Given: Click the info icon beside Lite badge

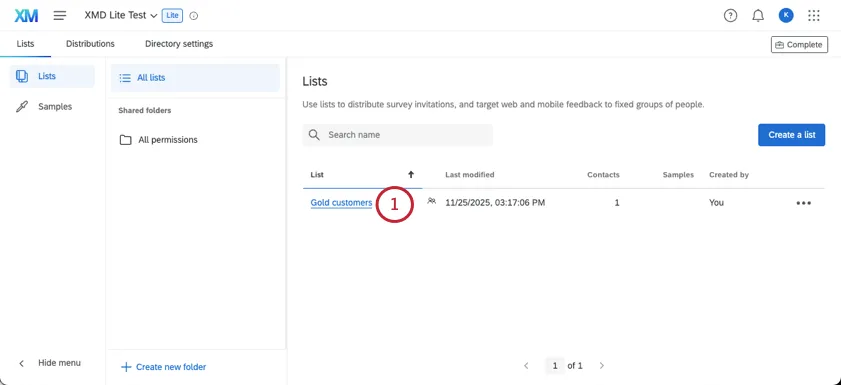Looking at the screenshot, I should tap(194, 16).
